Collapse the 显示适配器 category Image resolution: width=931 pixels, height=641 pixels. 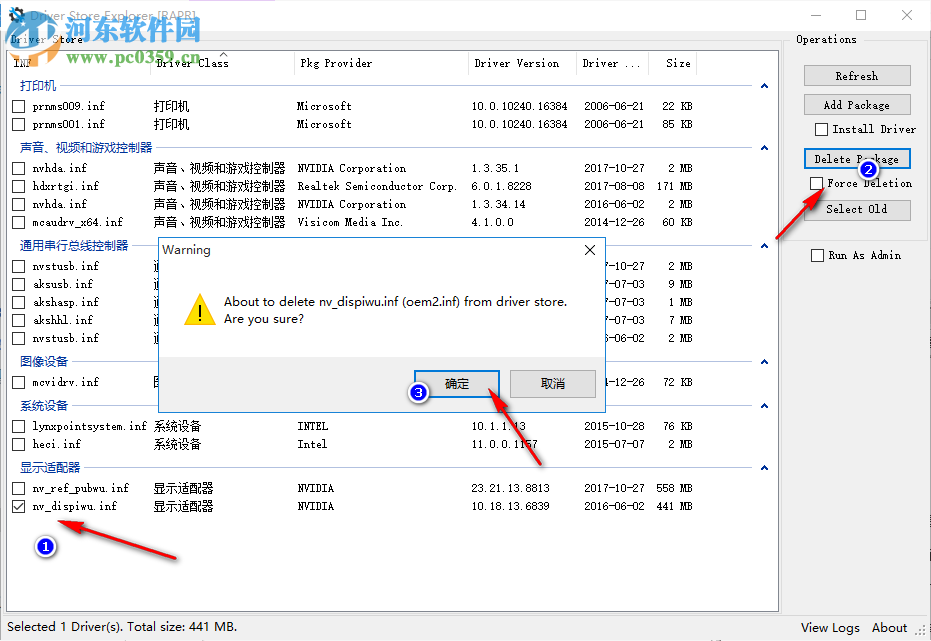(x=764, y=467)
